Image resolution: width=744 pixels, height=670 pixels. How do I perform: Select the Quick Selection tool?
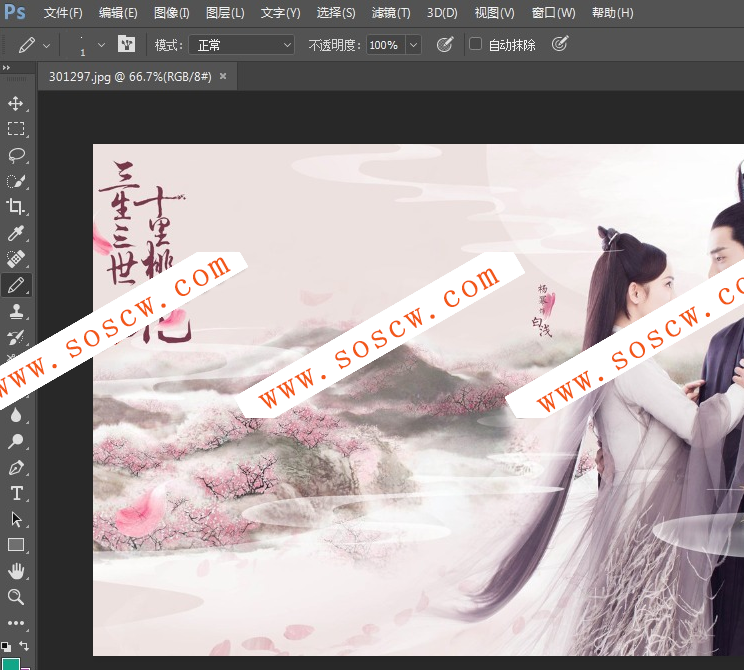[x=16, y=181]
